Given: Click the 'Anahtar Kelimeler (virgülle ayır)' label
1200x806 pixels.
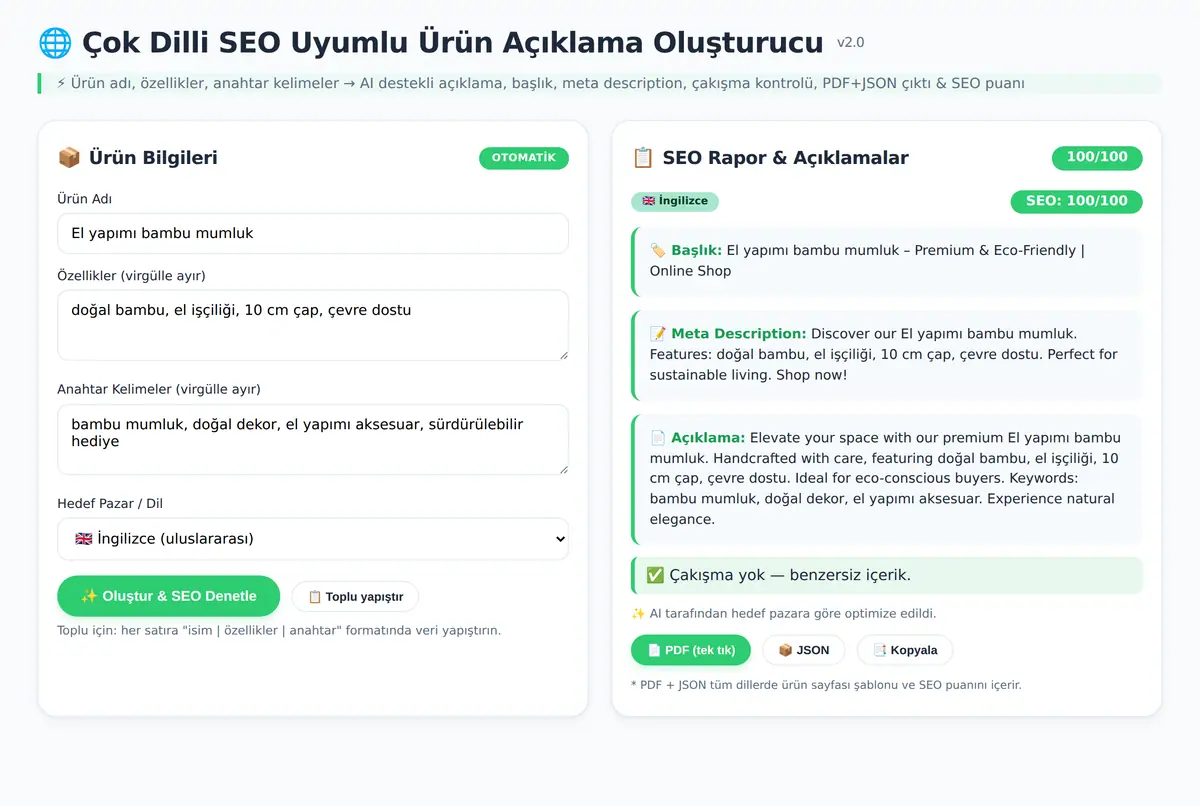Looking at the screenshot, I should [159, 390].
